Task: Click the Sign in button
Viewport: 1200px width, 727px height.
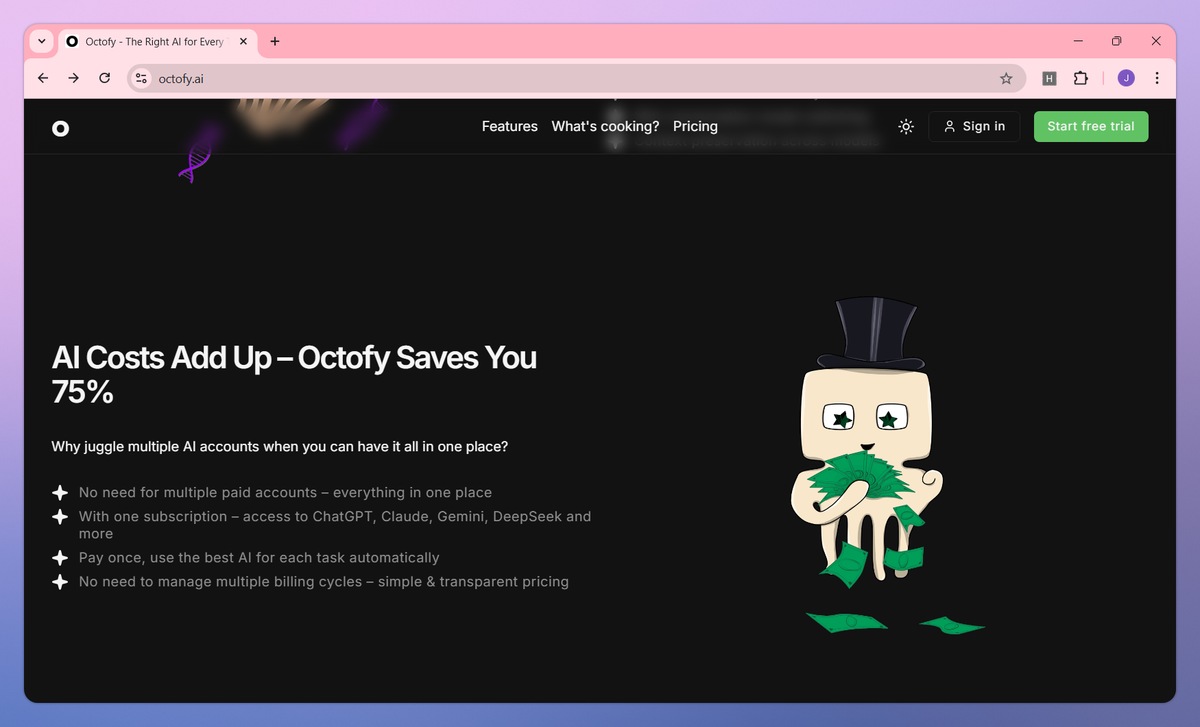Action: (974, 127)
